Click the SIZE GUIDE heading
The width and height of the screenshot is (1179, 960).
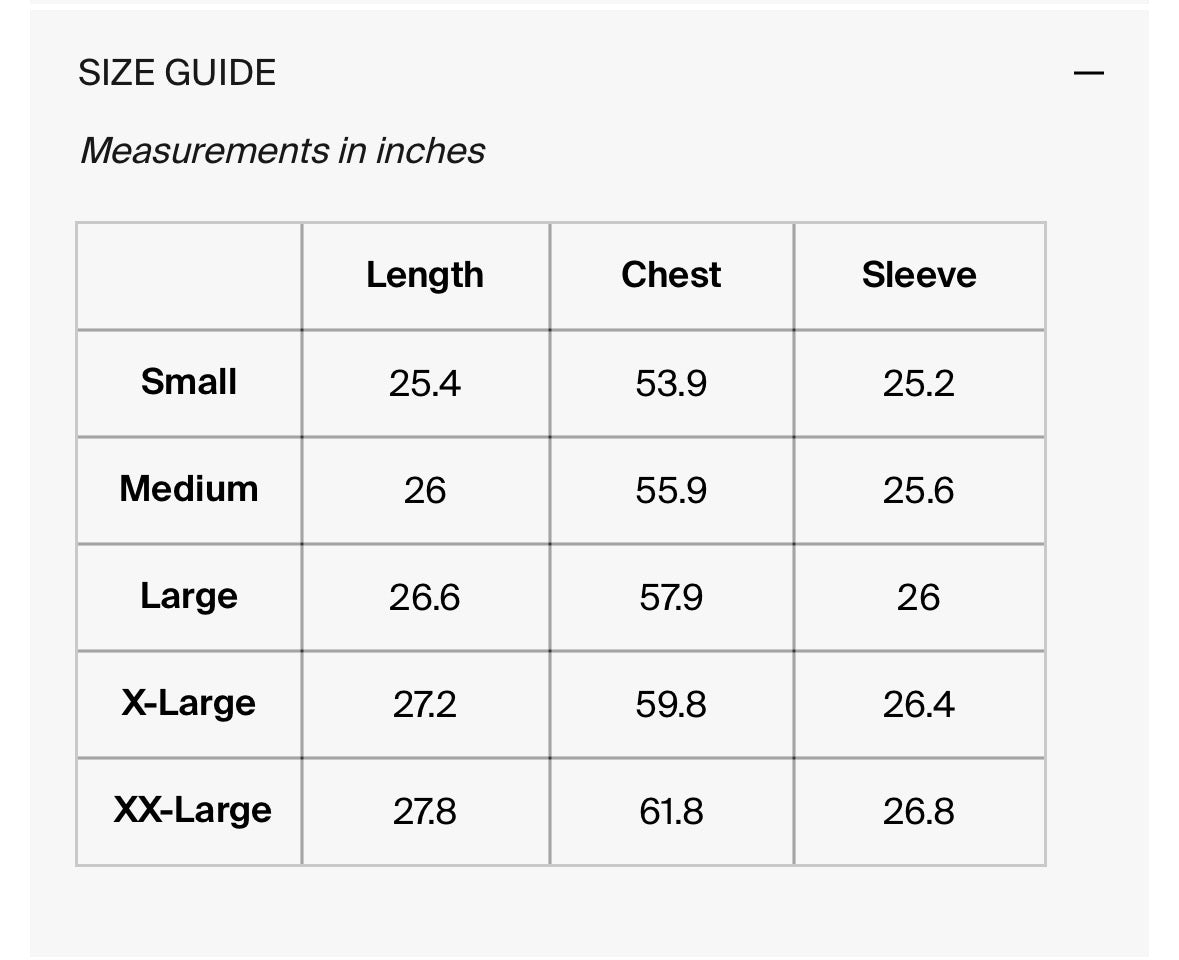tap(177, 73)
